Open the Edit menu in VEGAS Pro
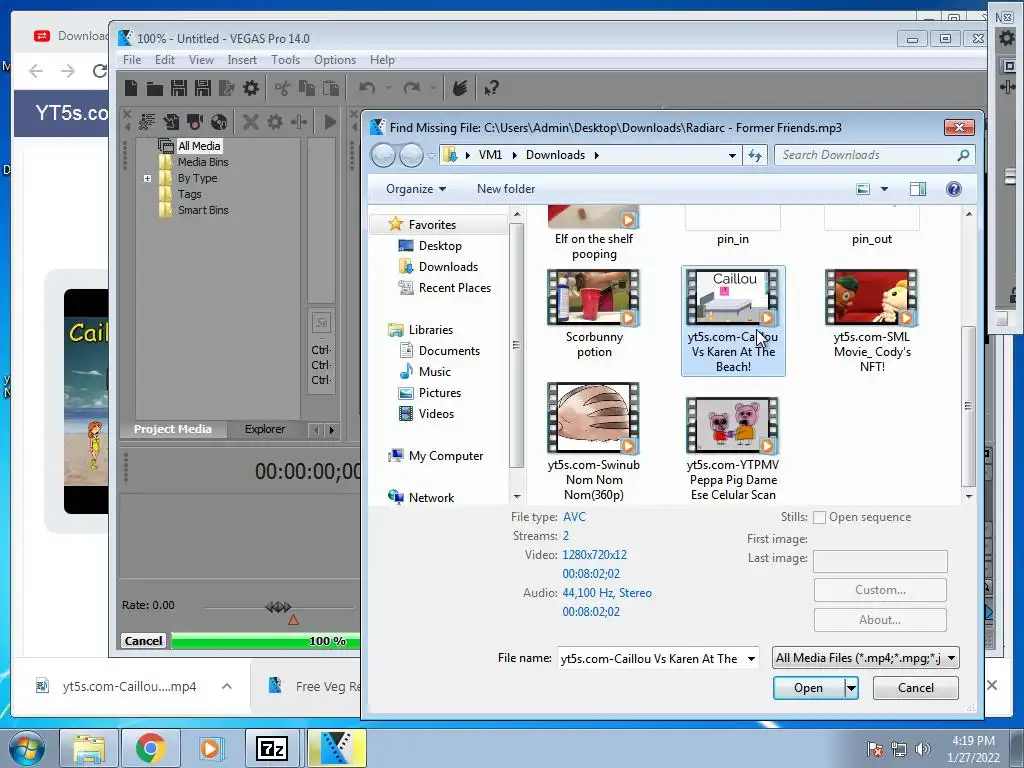Image resolution: width=1024 pixels, height=768 pixels. point(165,59)
